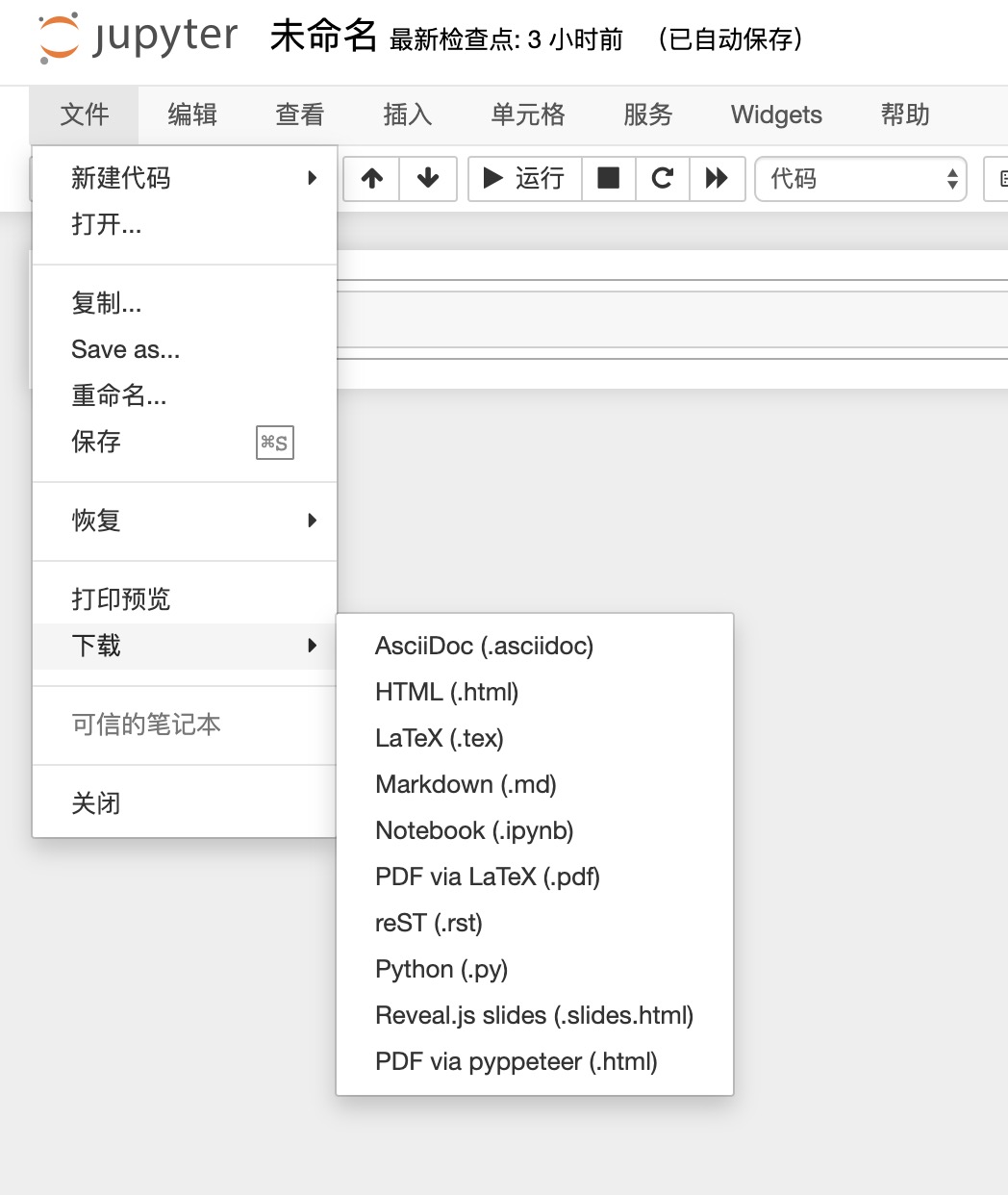This screenshot has height=1195, width=1008.
Task: Download as PDF via LaTeX (.pdf)
Action: pos(535,877)
